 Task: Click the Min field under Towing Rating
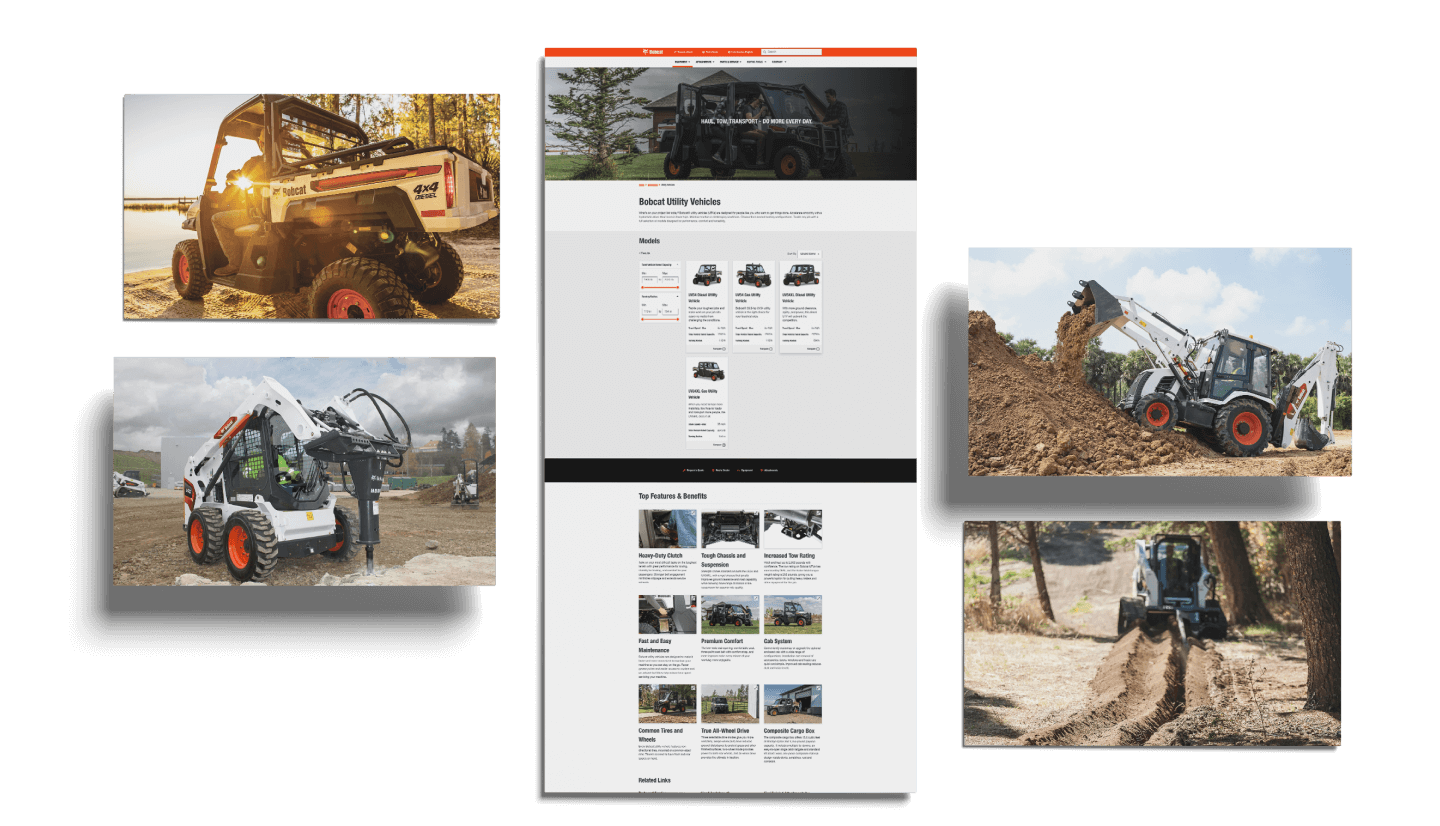click(649, 312)
